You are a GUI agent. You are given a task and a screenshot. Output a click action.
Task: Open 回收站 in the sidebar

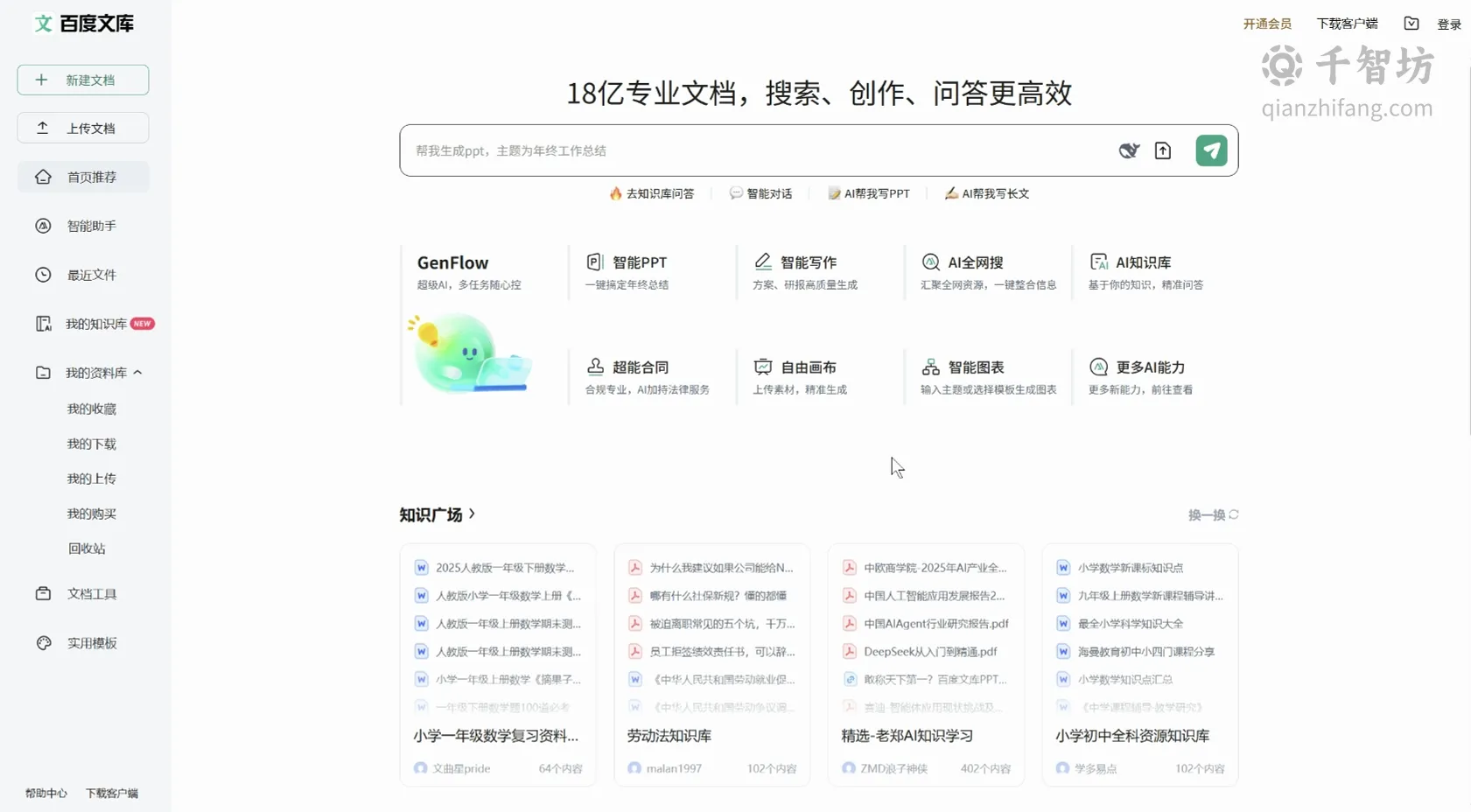pos(87,549)
